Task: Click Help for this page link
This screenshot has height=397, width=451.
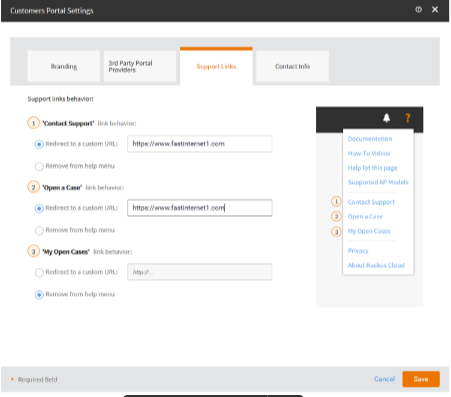Action: tap(372, 168)
